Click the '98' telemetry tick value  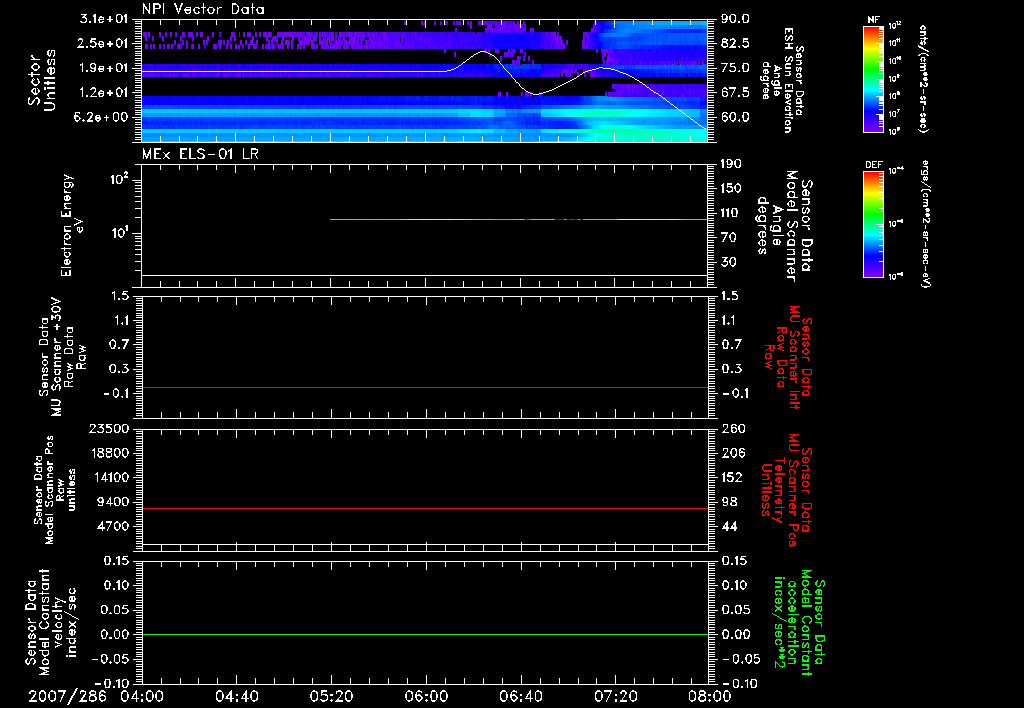728,502
